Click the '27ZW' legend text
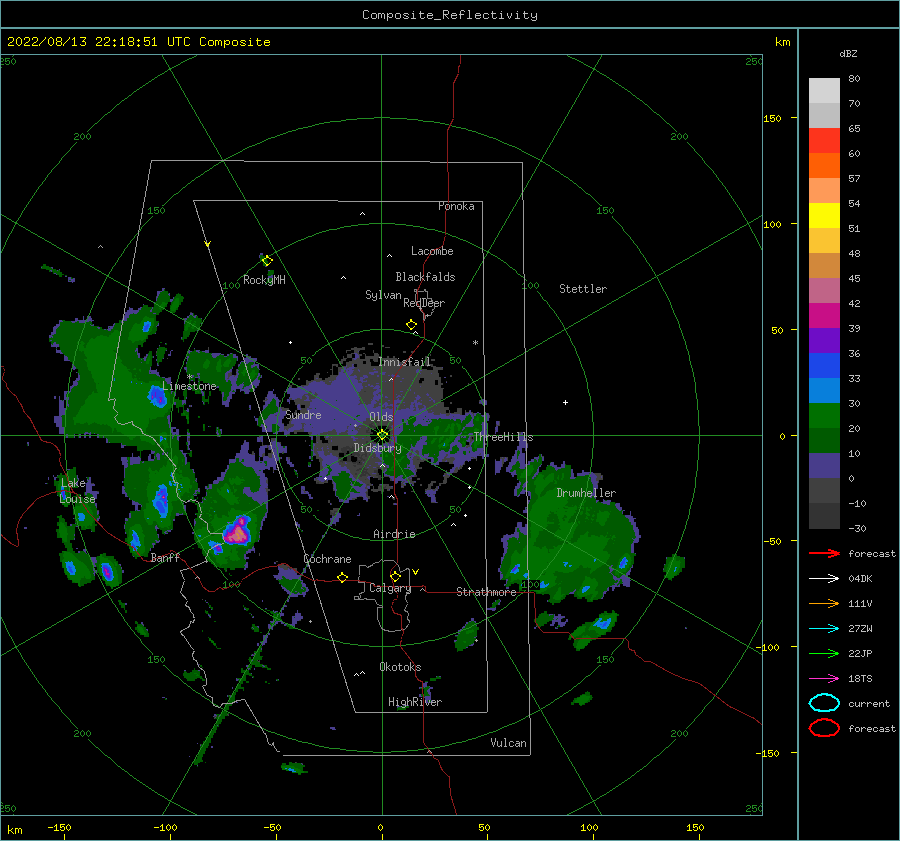900x841 pixels. (x=860, y=629)
